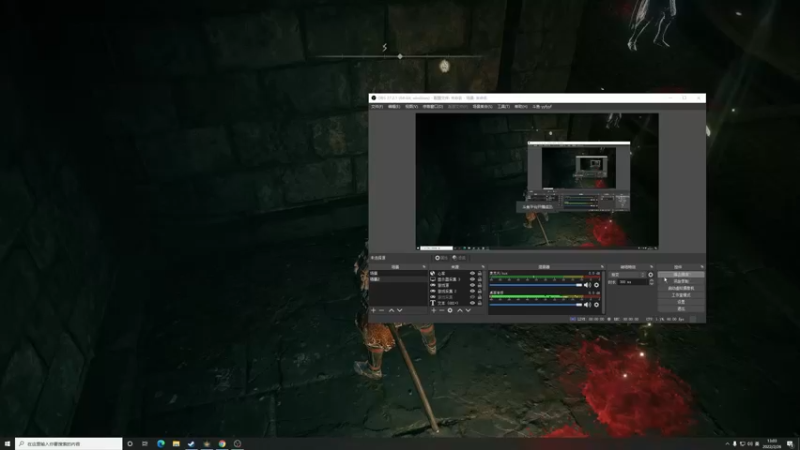Open the scene transition type dropdown
The image size is (800, 450).
coord(628,274)
